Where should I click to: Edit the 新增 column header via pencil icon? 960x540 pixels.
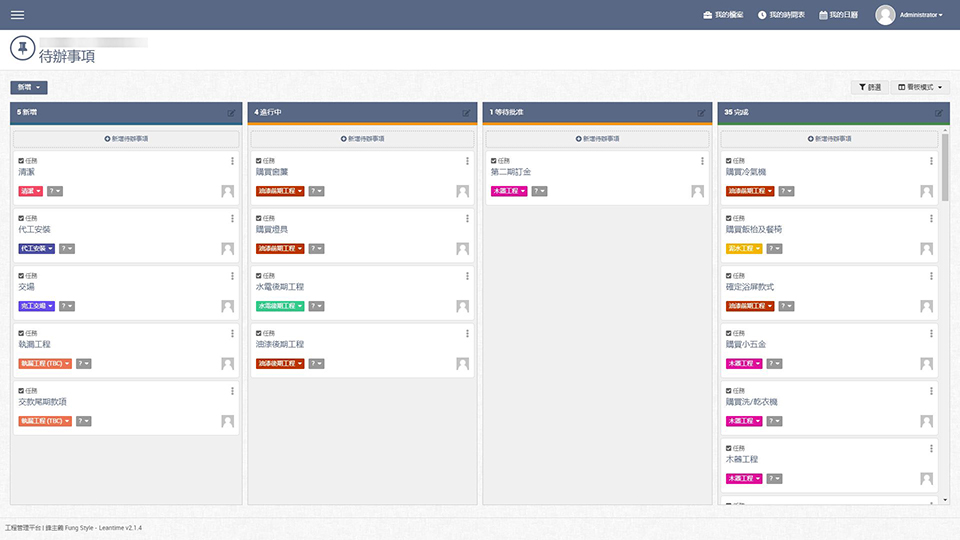click(232, 113)
